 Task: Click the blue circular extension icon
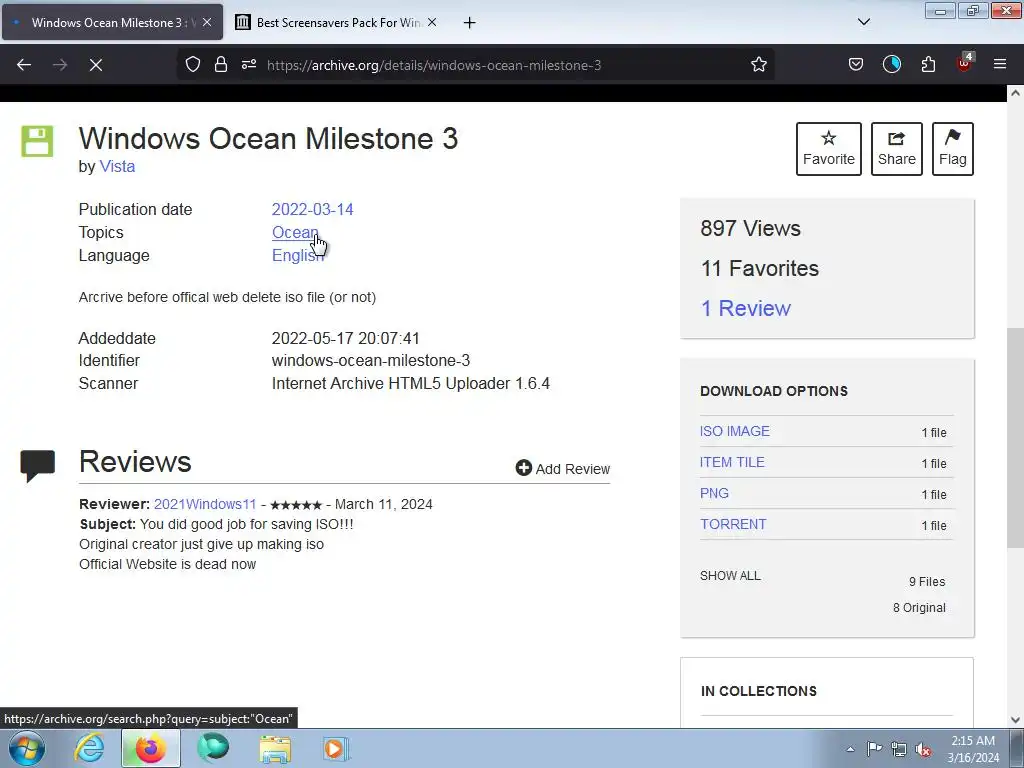[891, 64]
